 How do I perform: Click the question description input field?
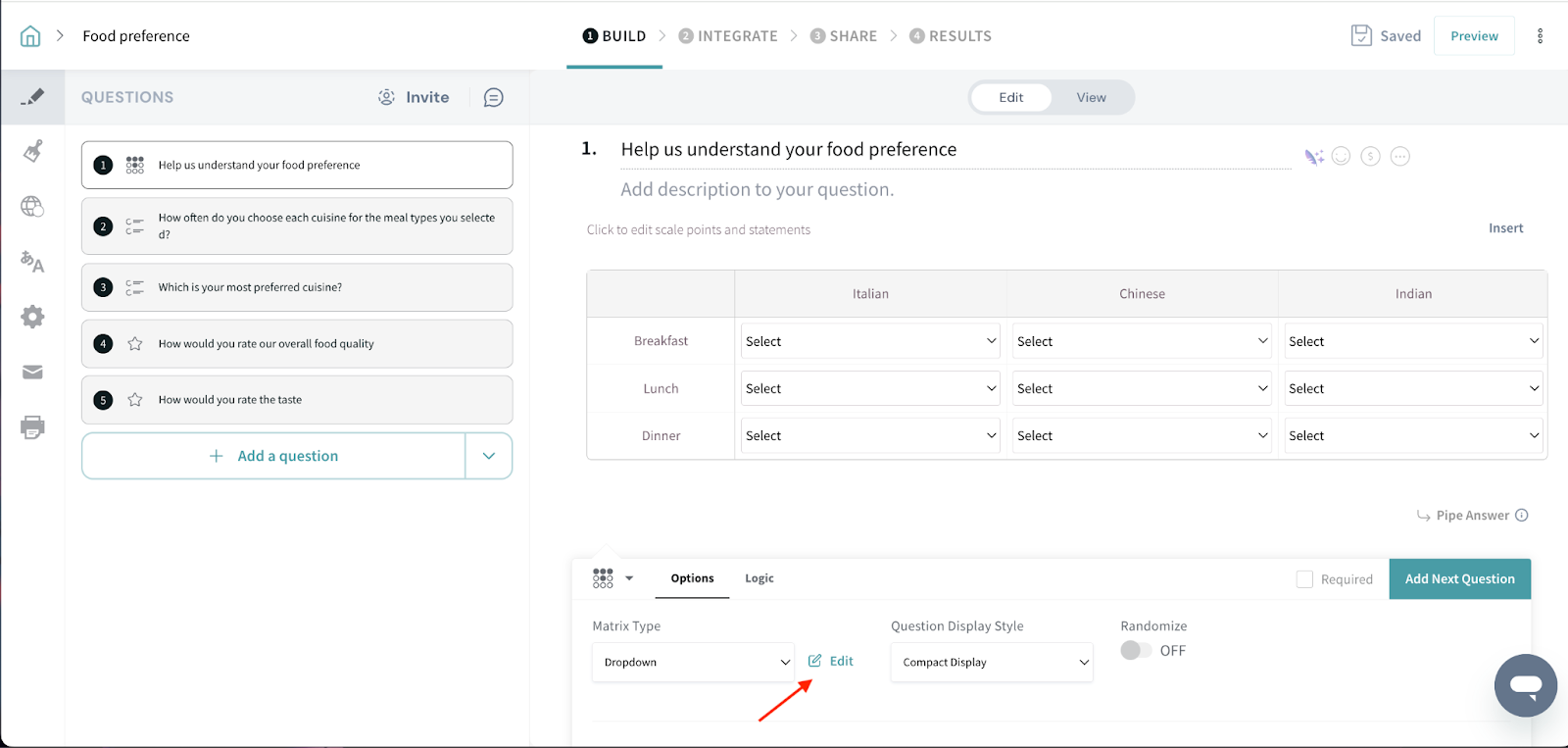[757, 189]
